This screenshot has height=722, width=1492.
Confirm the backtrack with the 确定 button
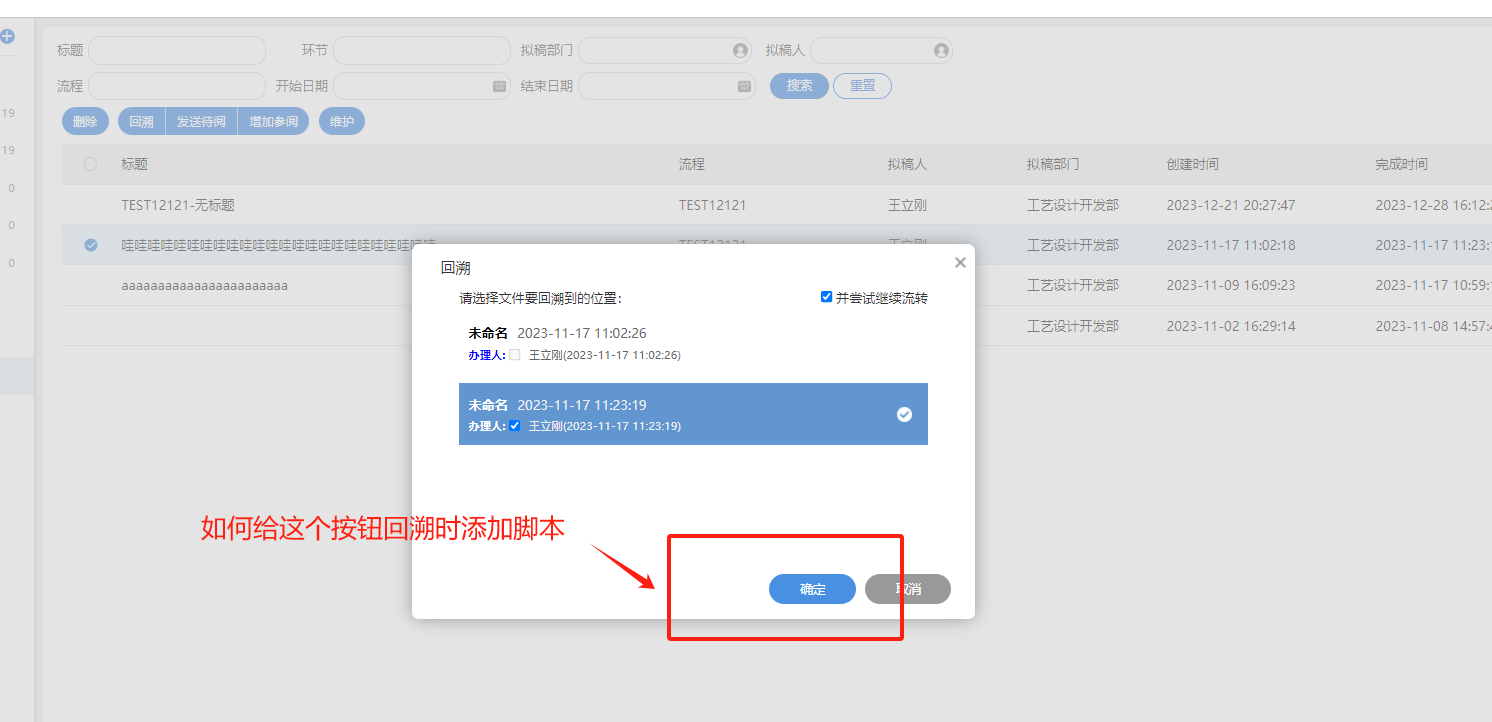pyautogui.click(x=812, y=589)
